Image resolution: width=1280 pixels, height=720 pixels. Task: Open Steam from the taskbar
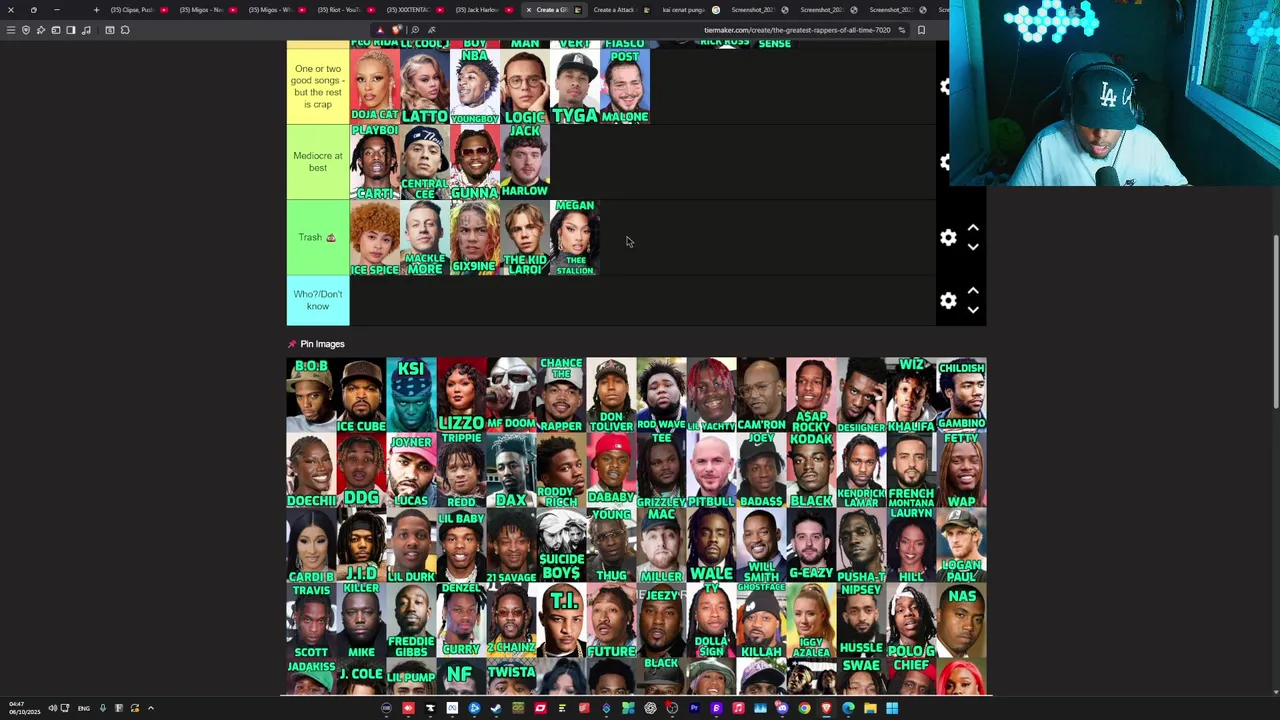pyautogui.click(x=496, y=709)
